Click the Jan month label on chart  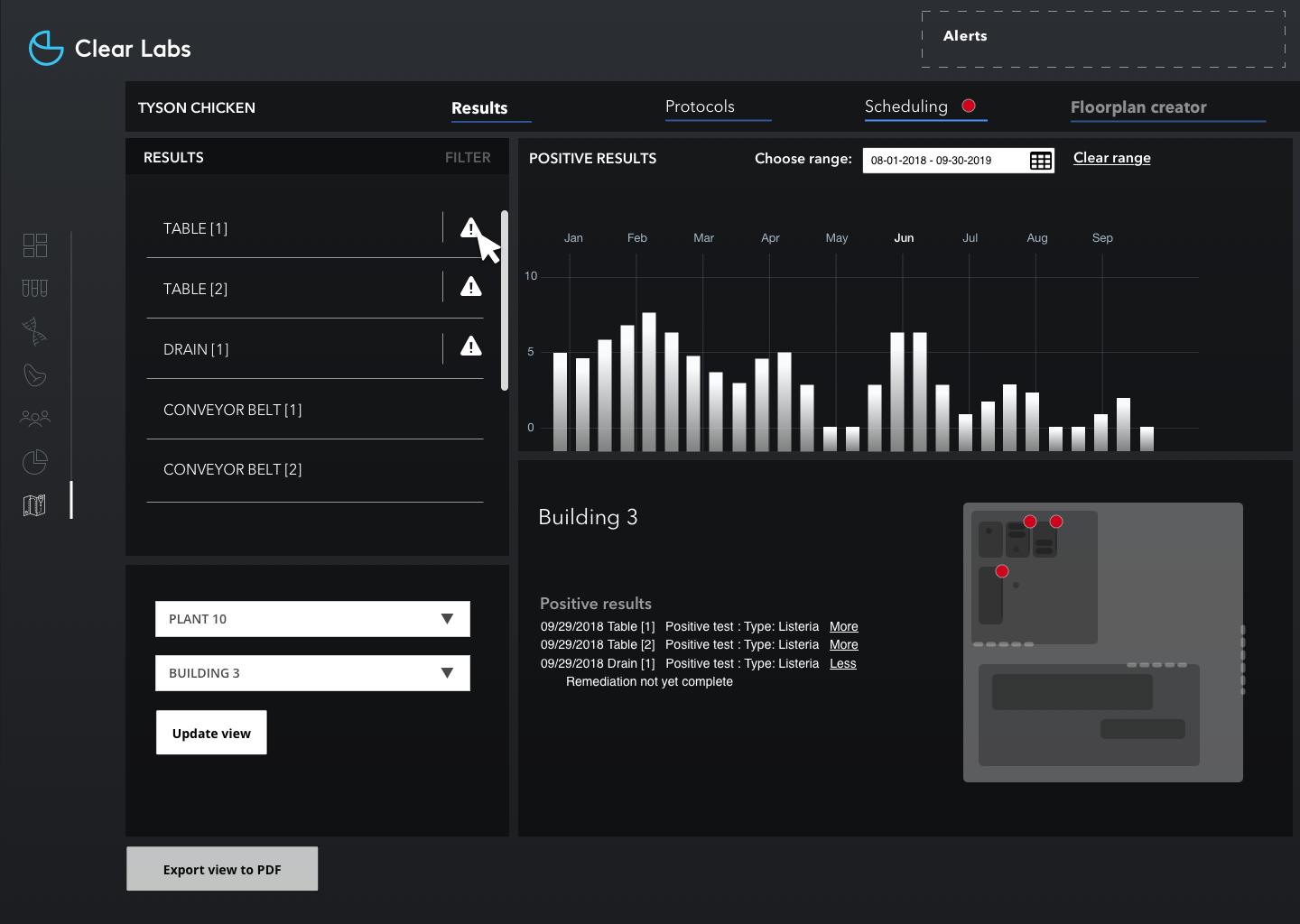(x=573, y=238)
